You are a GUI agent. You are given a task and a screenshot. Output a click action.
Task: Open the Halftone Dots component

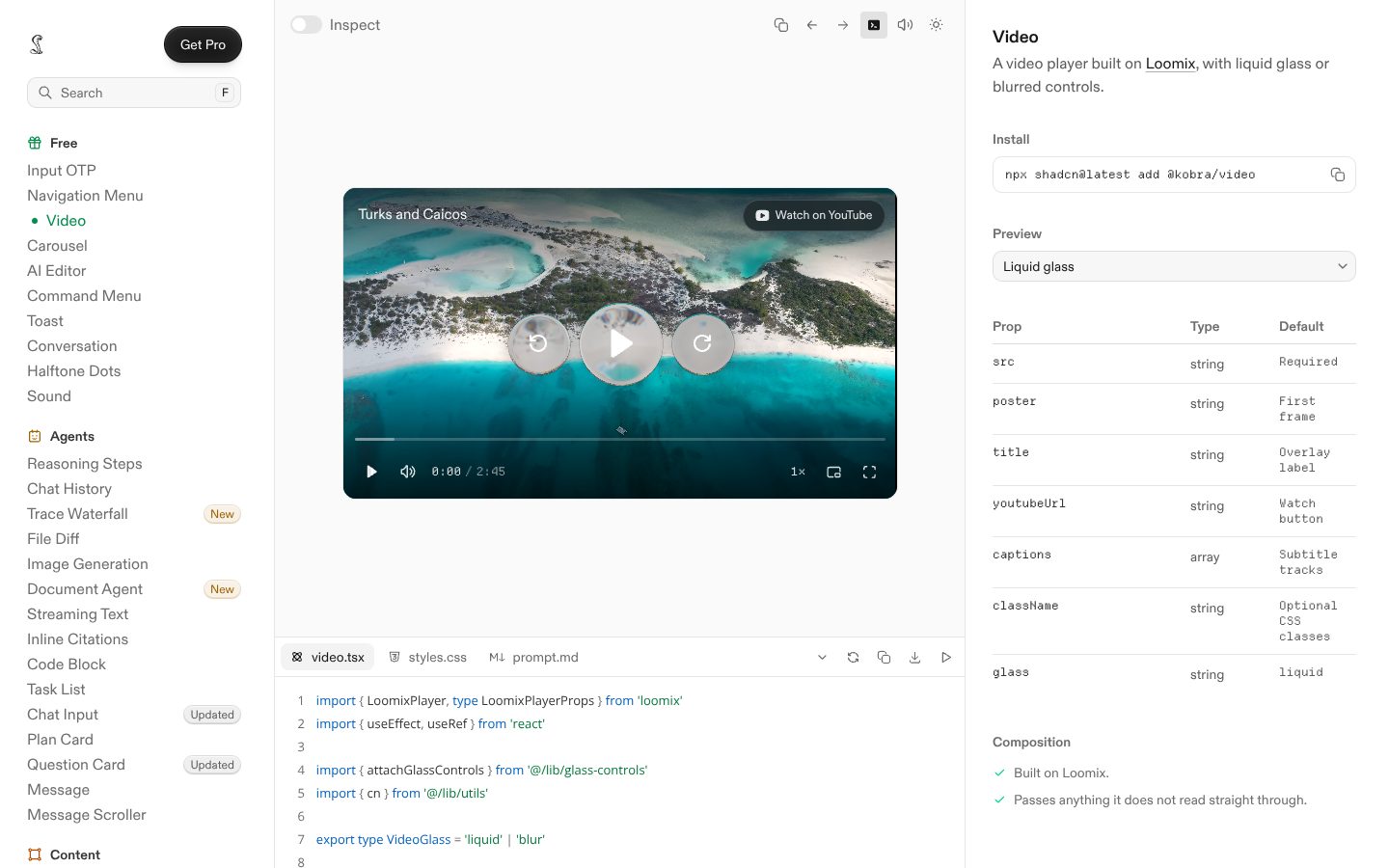tap(73, 371)
